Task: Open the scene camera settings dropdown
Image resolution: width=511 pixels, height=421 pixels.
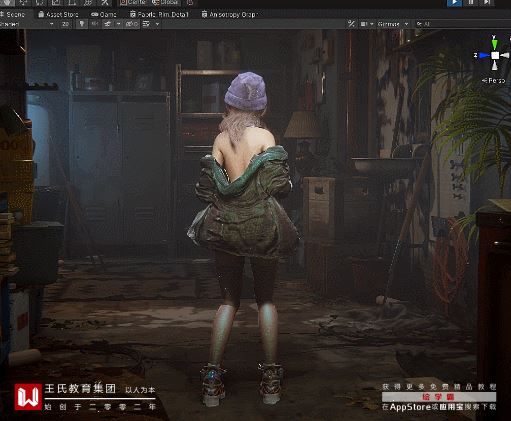Action: (366, 24)
